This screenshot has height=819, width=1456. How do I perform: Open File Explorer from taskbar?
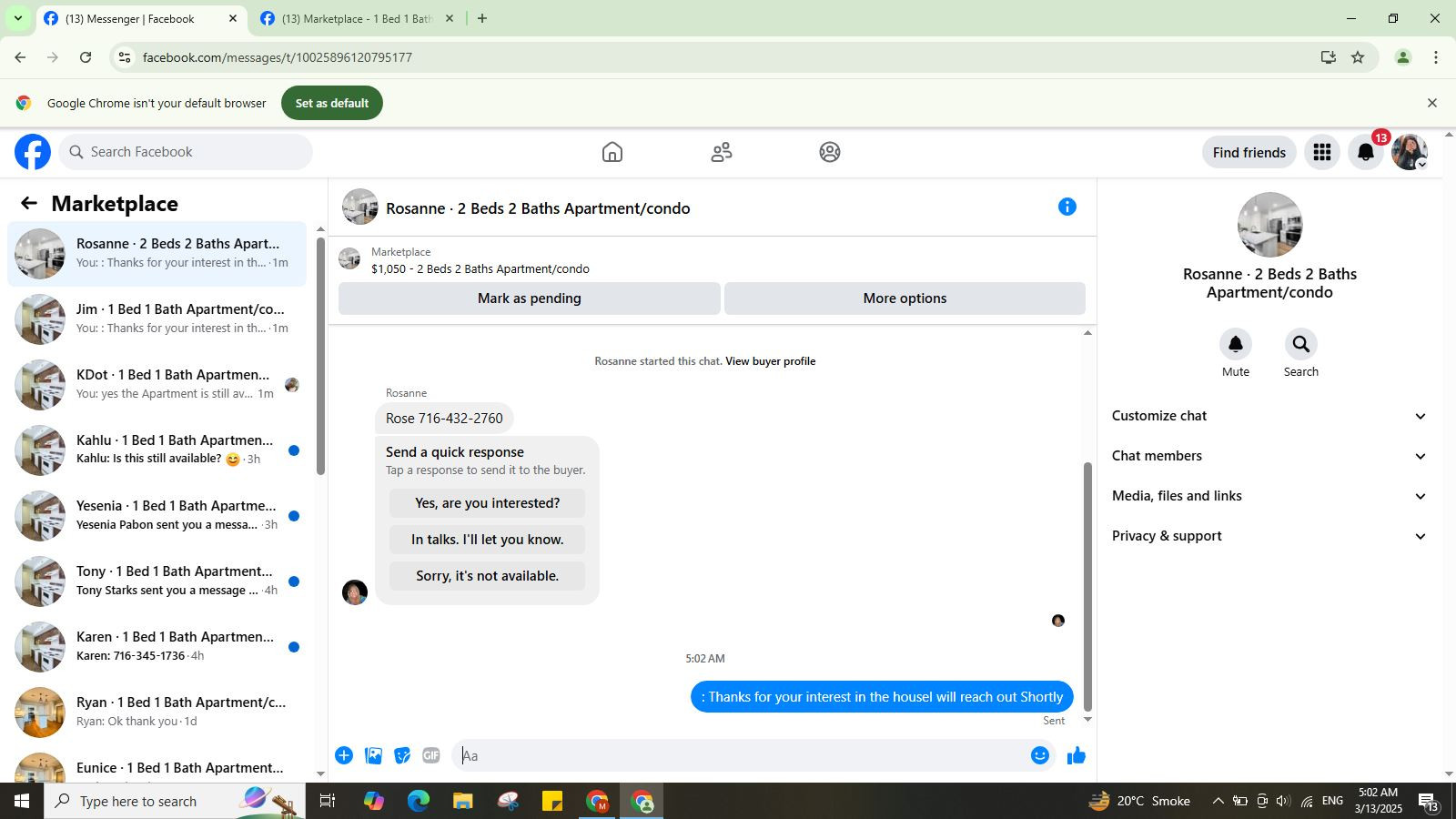(463, 801)
